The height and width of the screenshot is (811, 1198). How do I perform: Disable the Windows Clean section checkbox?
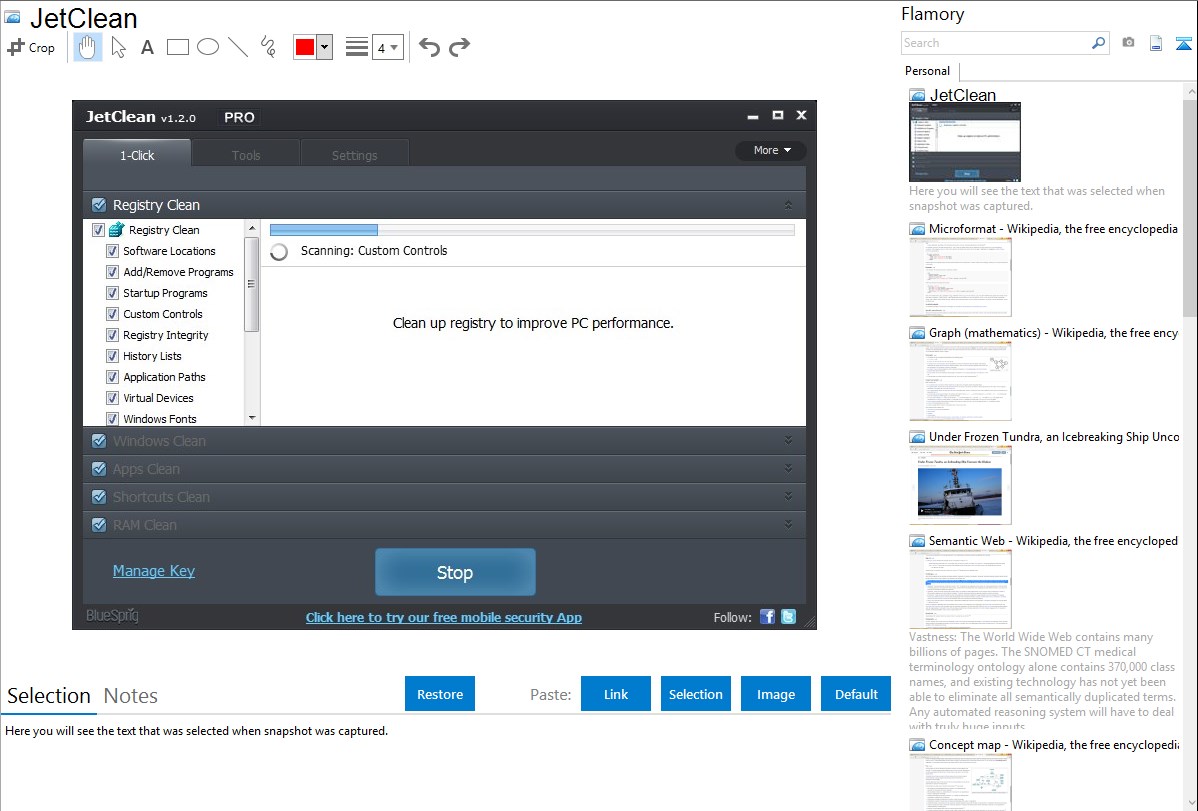tap(99, 441)
